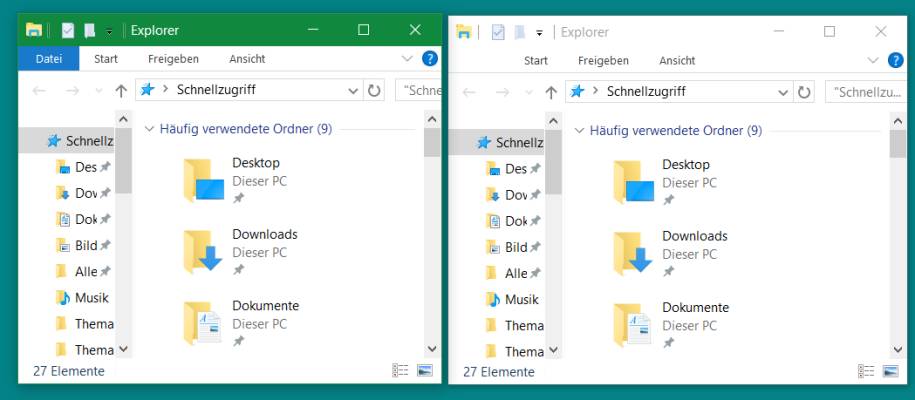Open Freigeben tab in white Explorer window
This screenshot has width=915, height=400.
tap(603, 61)
